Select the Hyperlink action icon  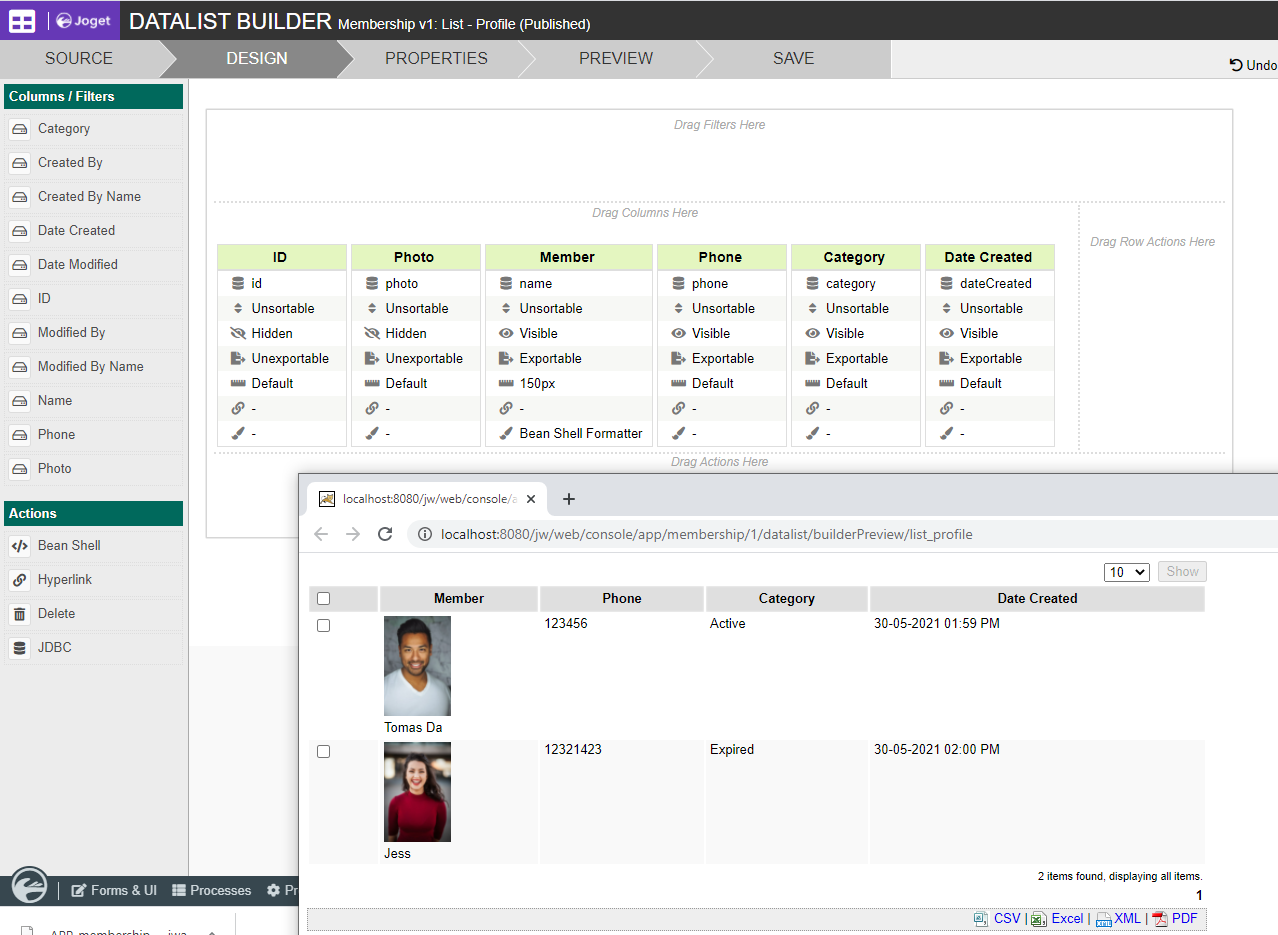(x=19, y=580)
